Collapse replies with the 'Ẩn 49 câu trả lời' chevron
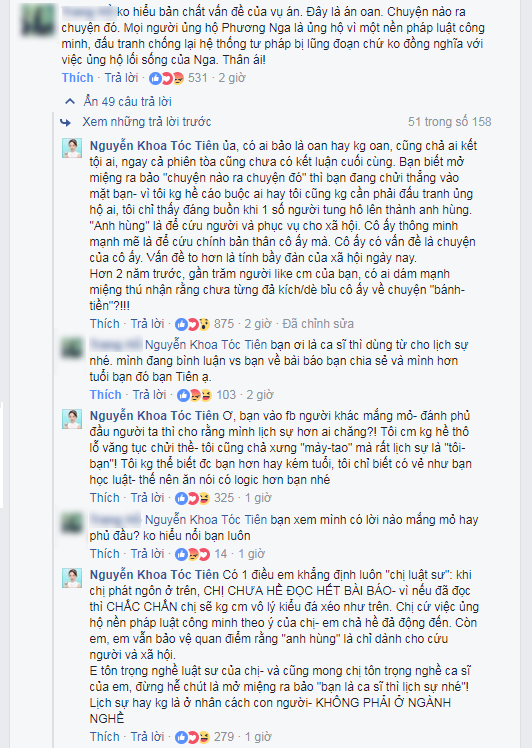Viewport: 532px width, 749px height. tap(70, 102)
